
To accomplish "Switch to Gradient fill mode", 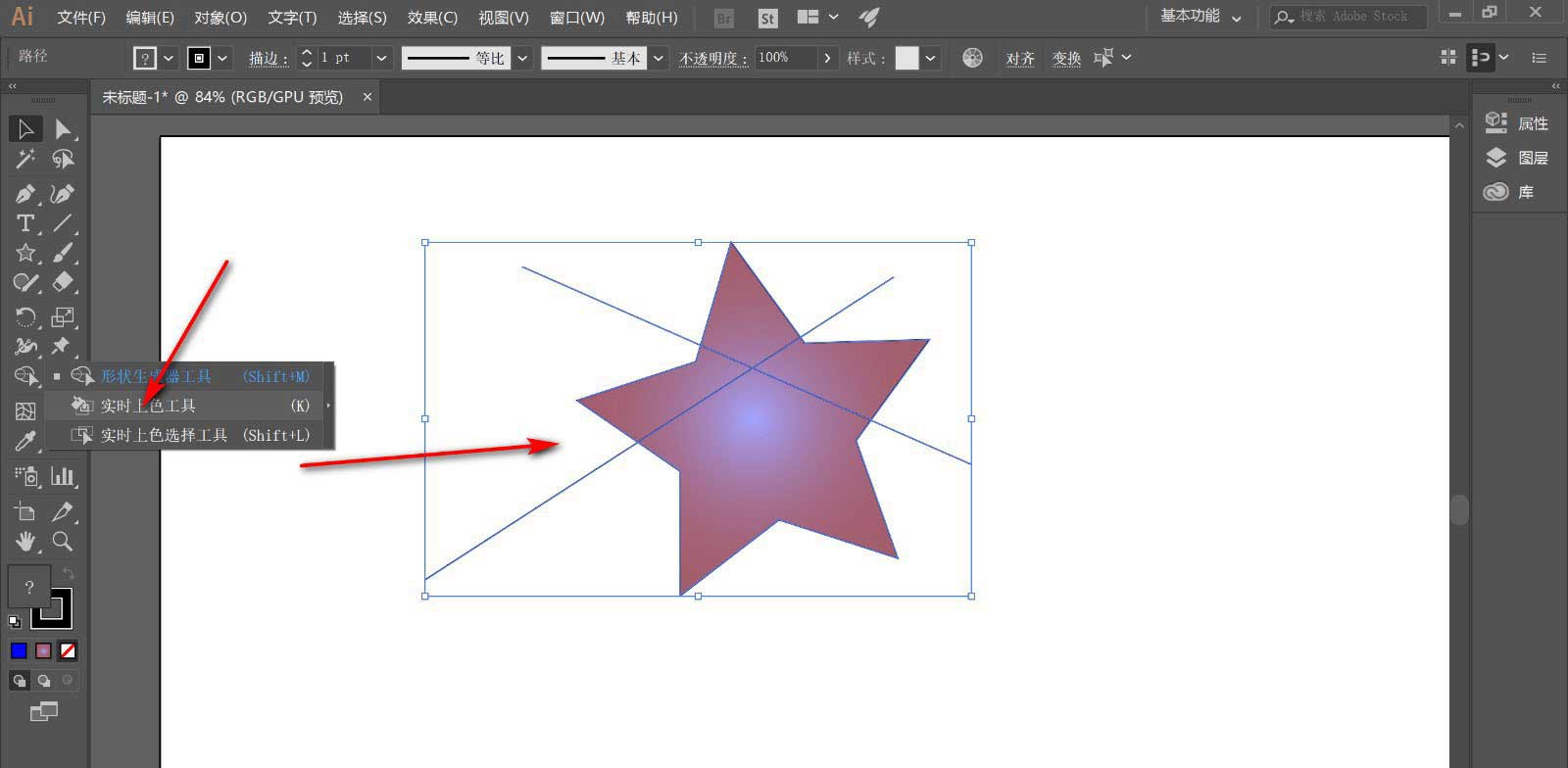I will tap(43, 650).
